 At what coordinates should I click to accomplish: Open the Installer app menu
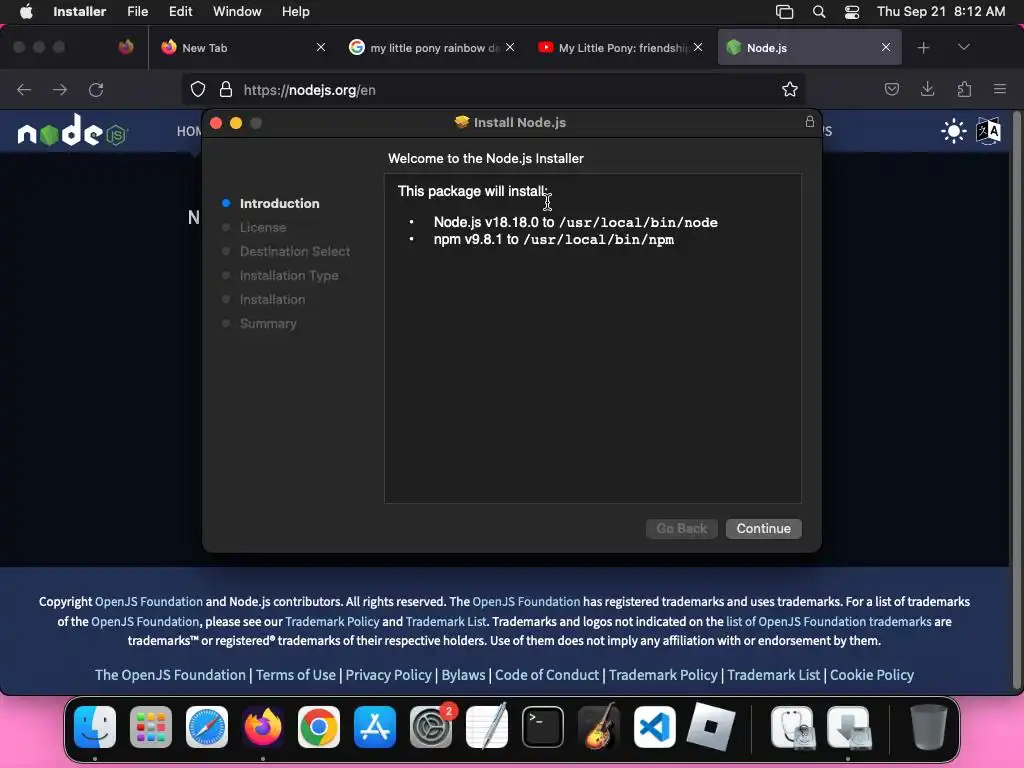click(80, 11)
